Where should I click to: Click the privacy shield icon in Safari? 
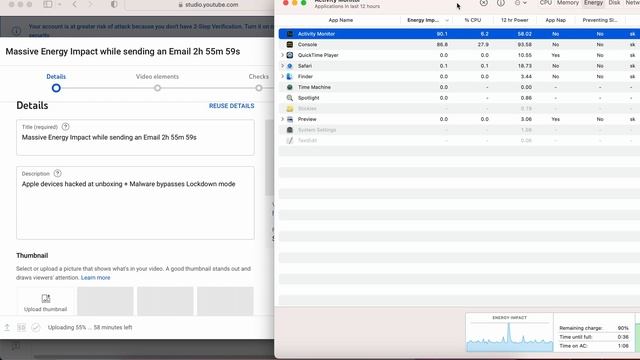114,4
